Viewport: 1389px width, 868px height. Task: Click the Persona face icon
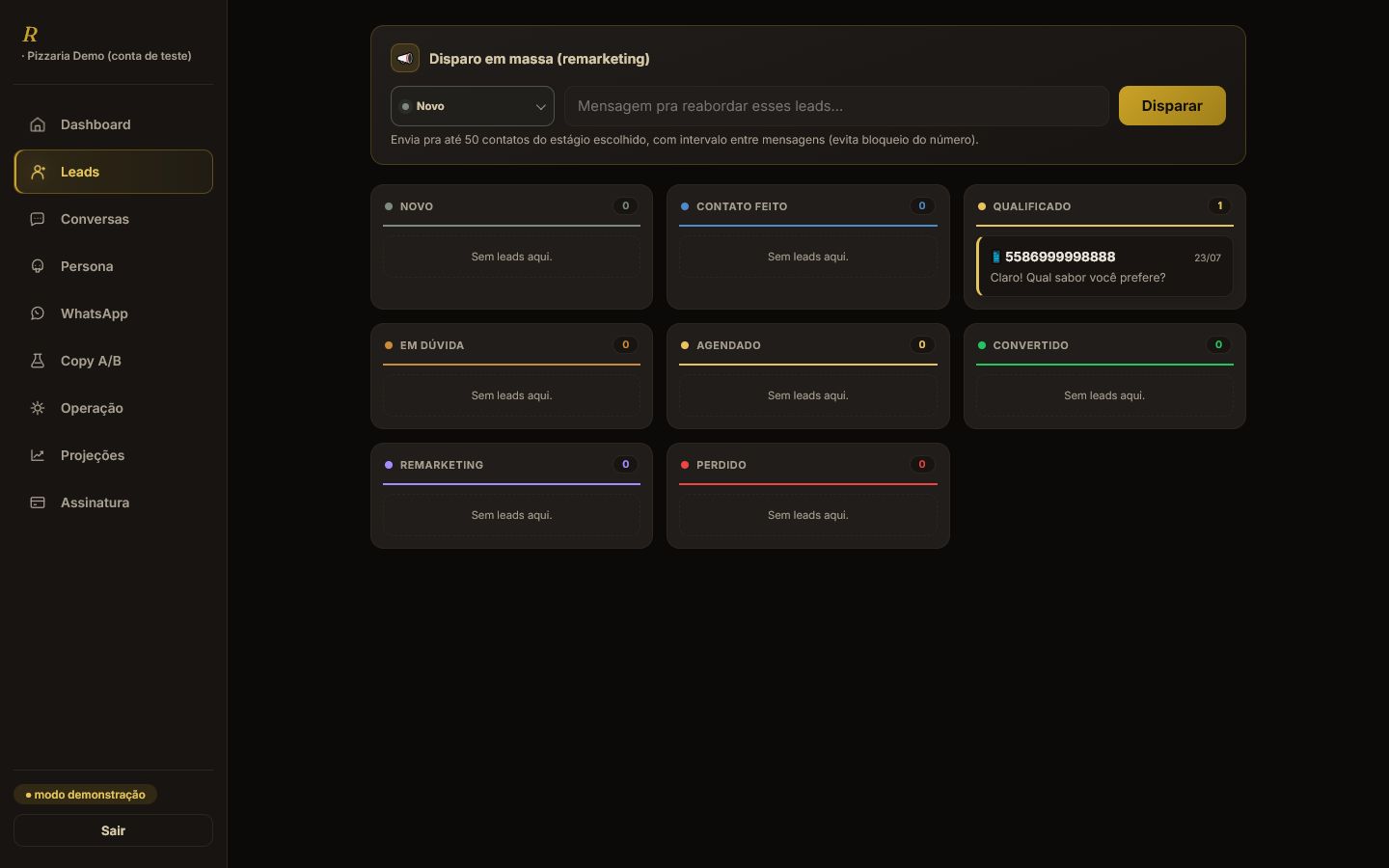pos(38,266)
